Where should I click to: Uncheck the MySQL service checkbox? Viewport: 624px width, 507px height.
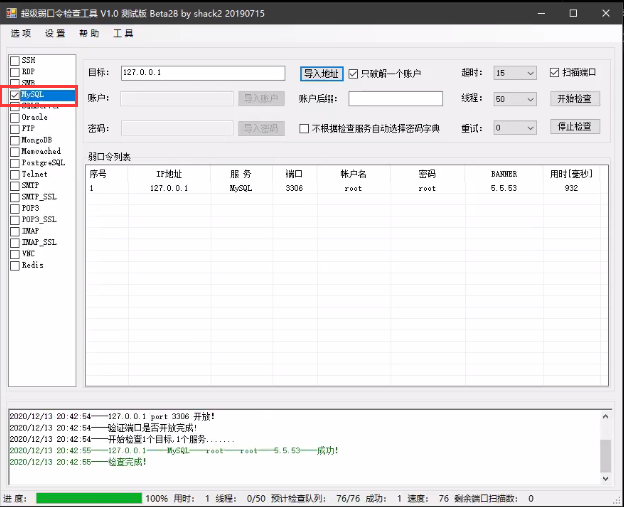[15, 95]
